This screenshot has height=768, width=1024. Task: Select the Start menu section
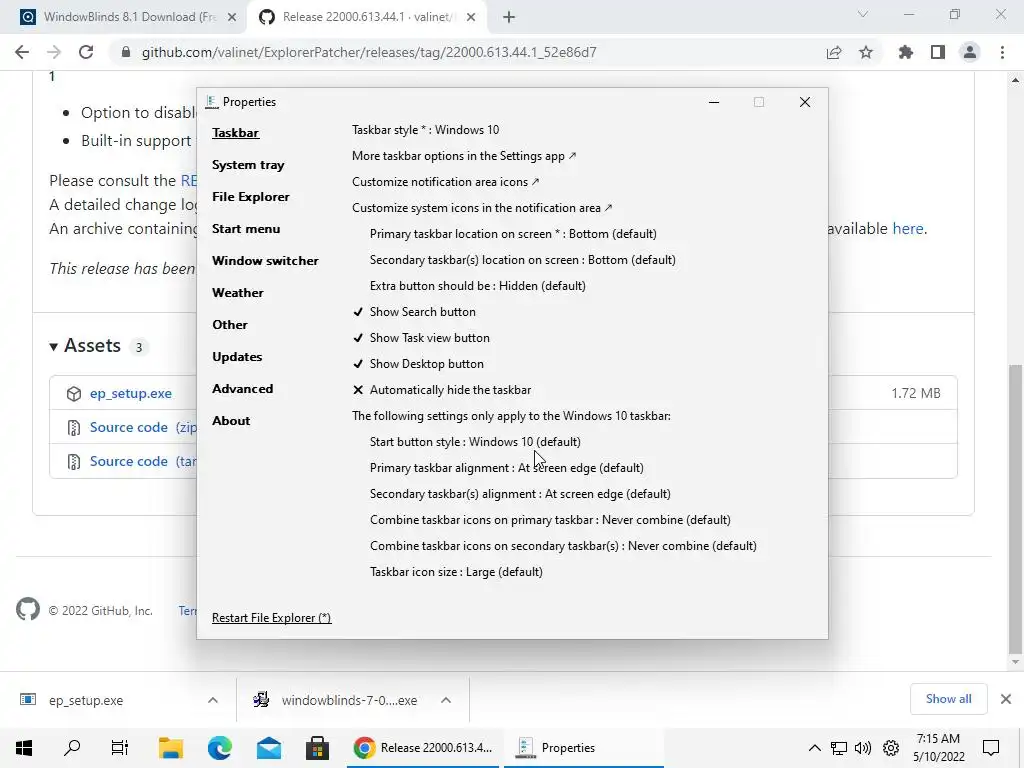point(246,229)
